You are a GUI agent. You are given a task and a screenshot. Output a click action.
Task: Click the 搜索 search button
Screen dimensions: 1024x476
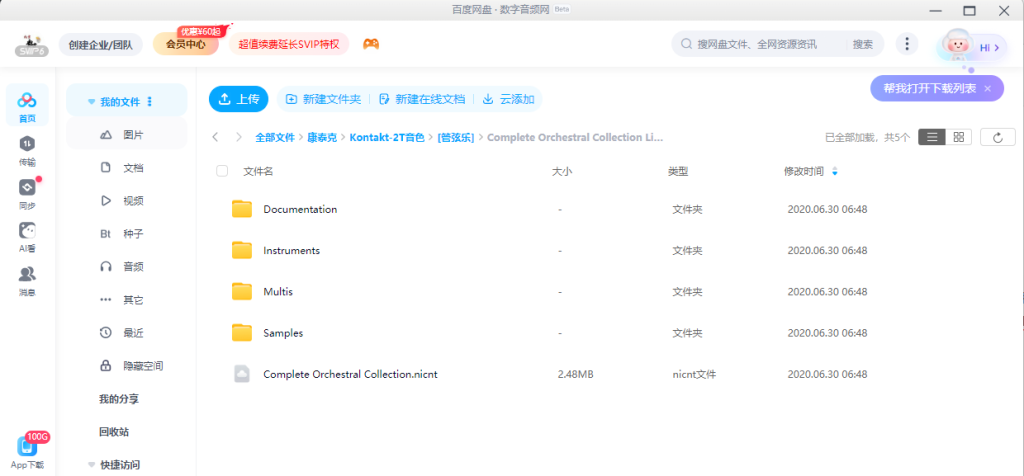coord(863,44)
